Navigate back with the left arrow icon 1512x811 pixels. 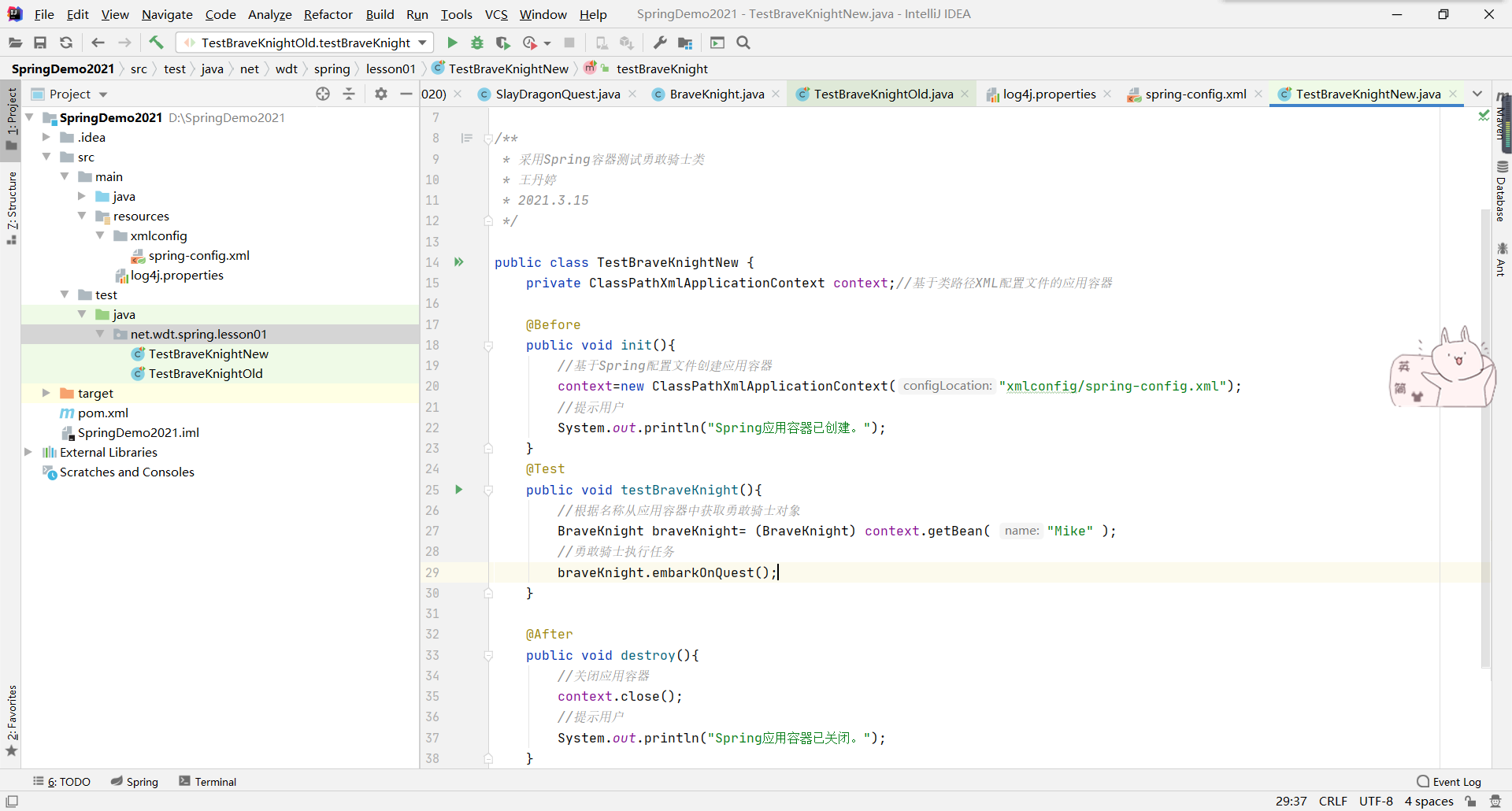(98, 43)
